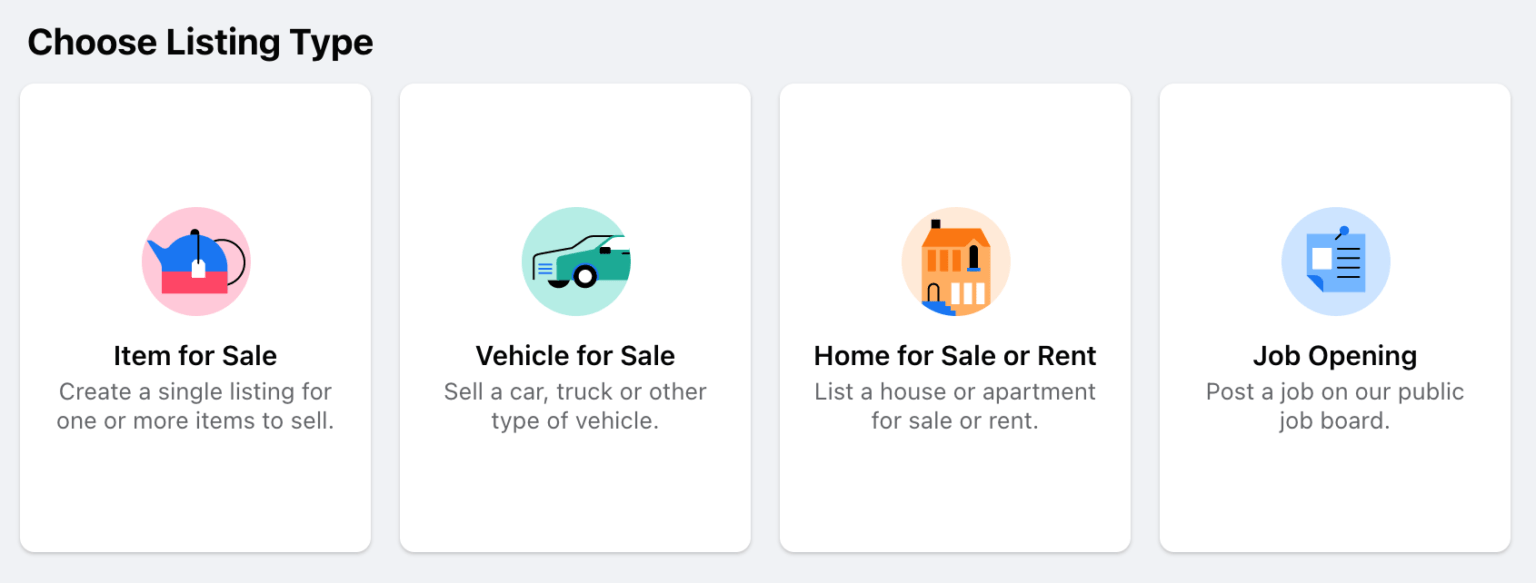This screenshot has height=583, width=1536.
Task: Select the "Item for Sale" title
Action: [195, 356]
